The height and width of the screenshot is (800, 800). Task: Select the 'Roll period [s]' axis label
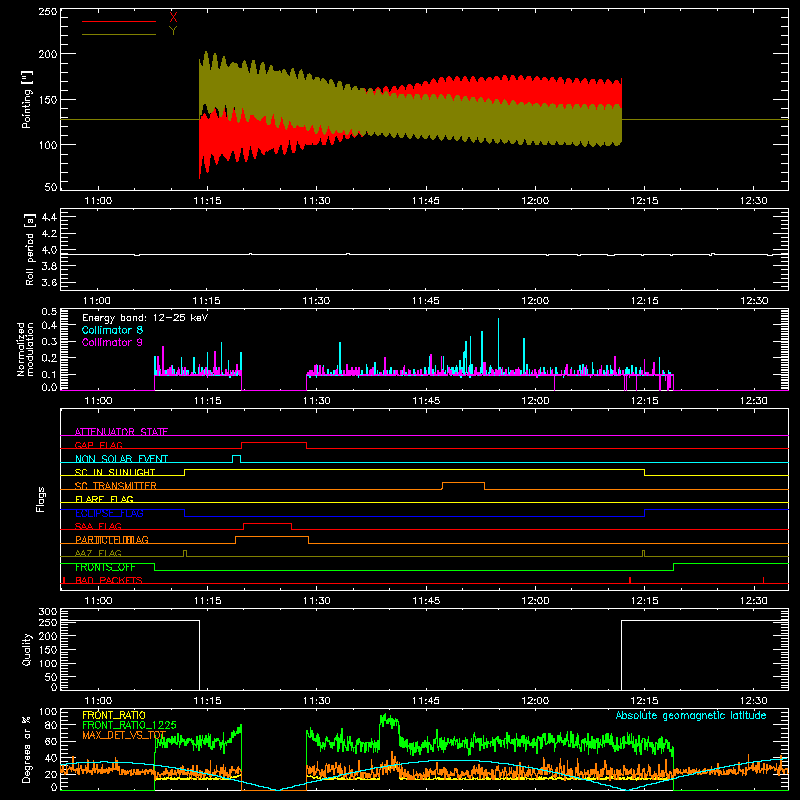coord(30,249)
